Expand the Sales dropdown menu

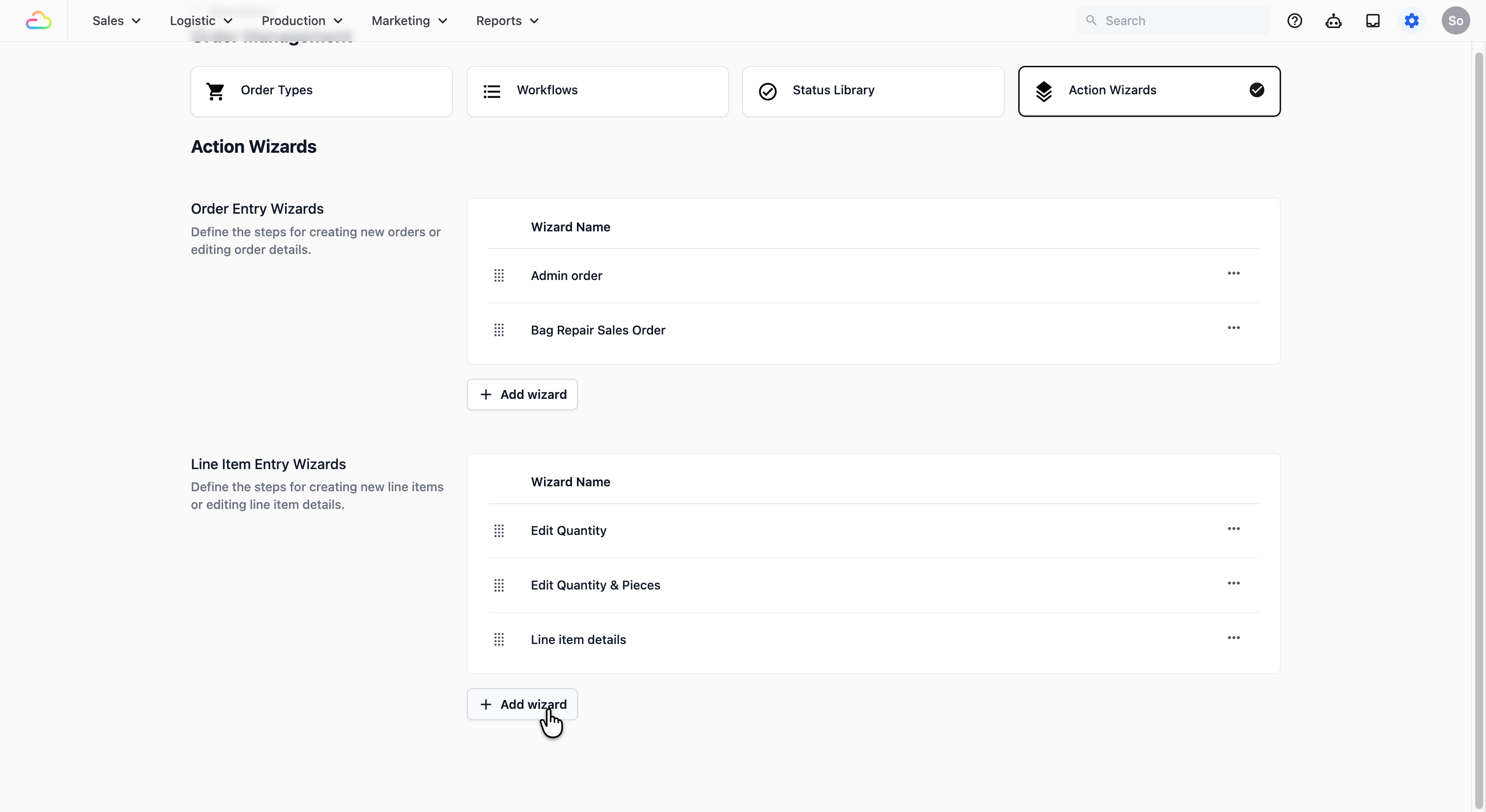(116, 21)
